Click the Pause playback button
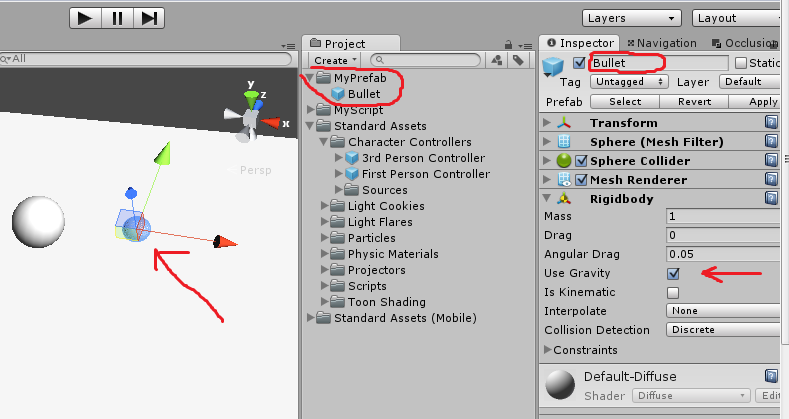Viewport: 789px width, 419px height. 117,19
